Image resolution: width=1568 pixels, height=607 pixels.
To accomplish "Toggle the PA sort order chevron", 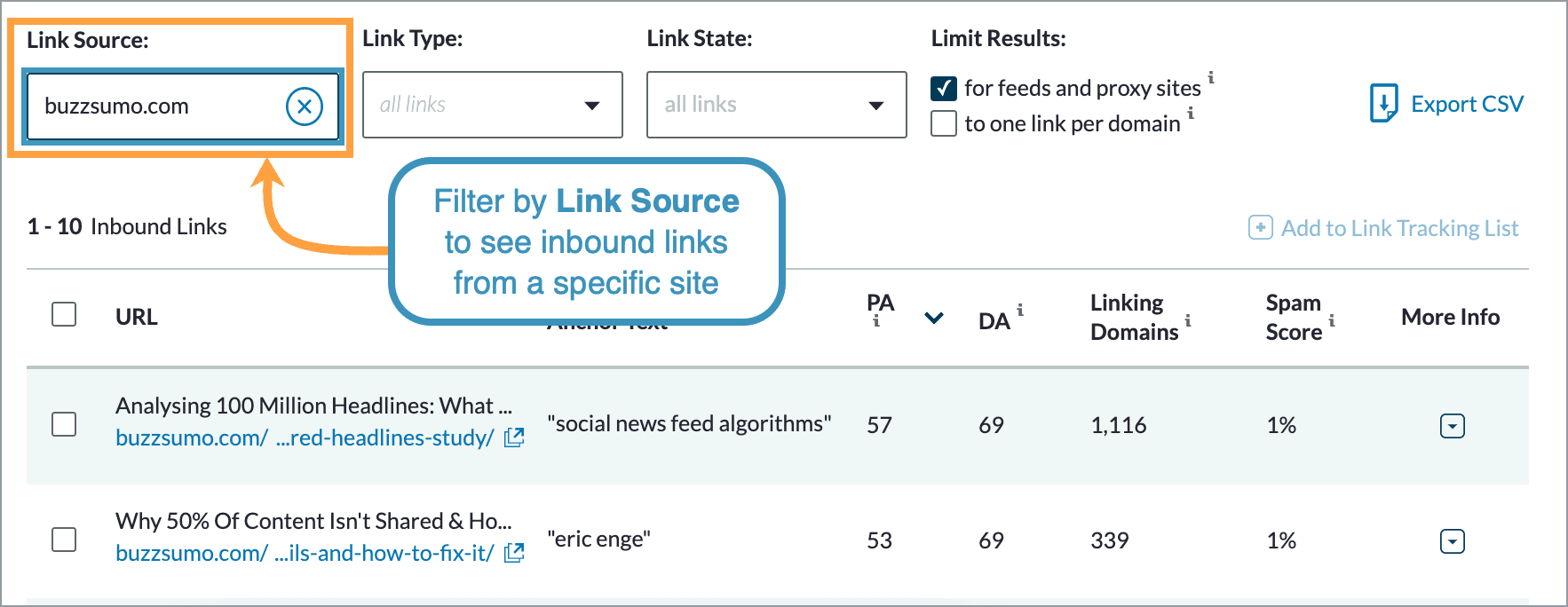I will [932, 318].
